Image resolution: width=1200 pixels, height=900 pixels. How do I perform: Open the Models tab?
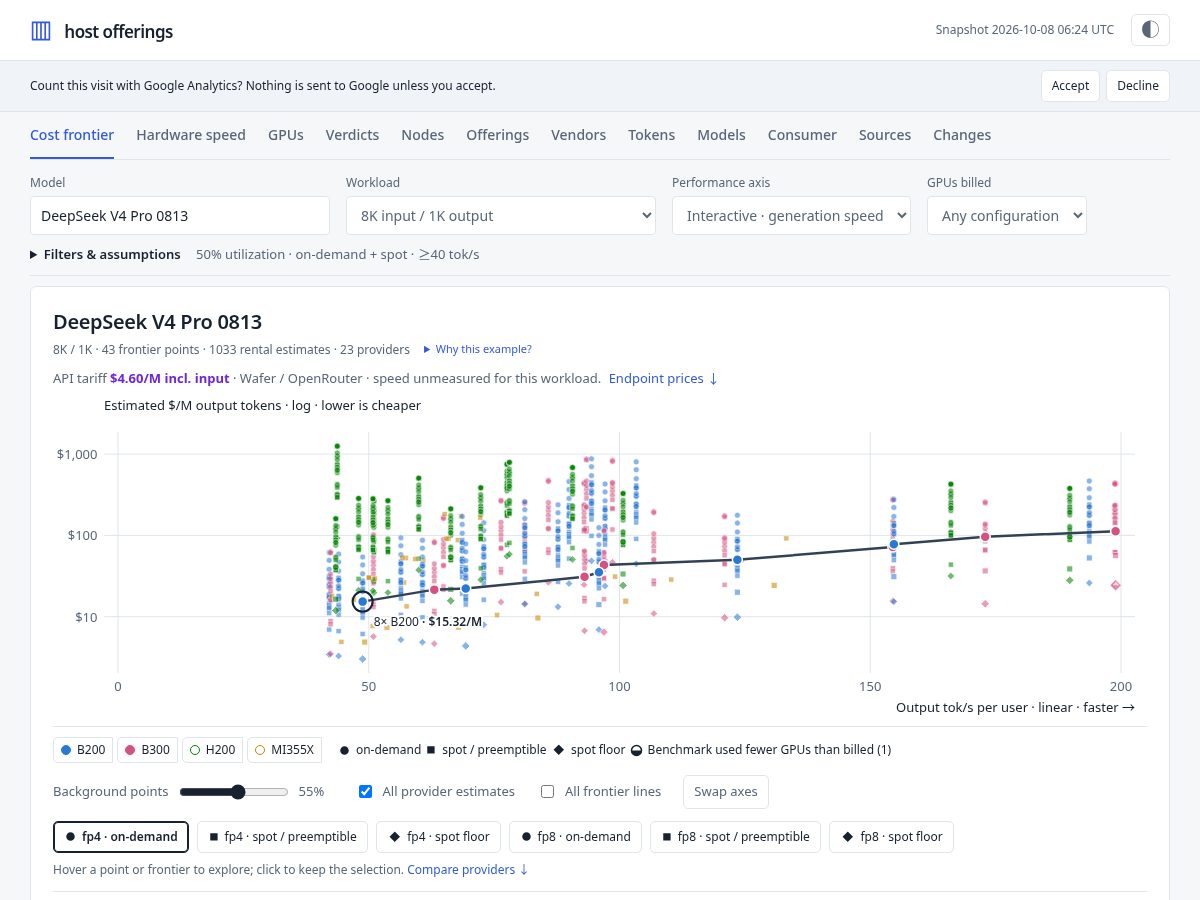click(x=722, y=135)
